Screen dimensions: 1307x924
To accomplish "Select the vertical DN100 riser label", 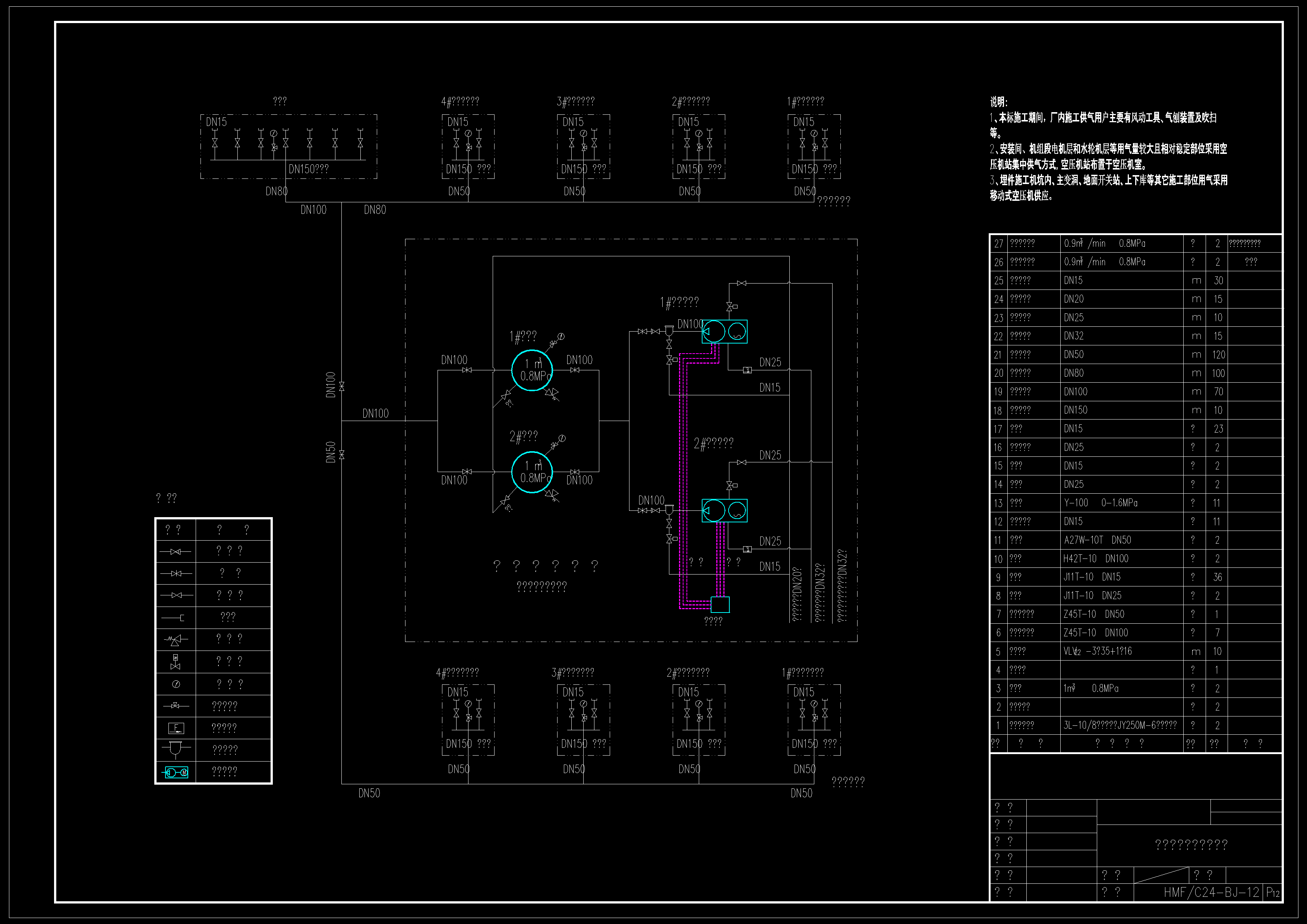I will tap(331, 385).
